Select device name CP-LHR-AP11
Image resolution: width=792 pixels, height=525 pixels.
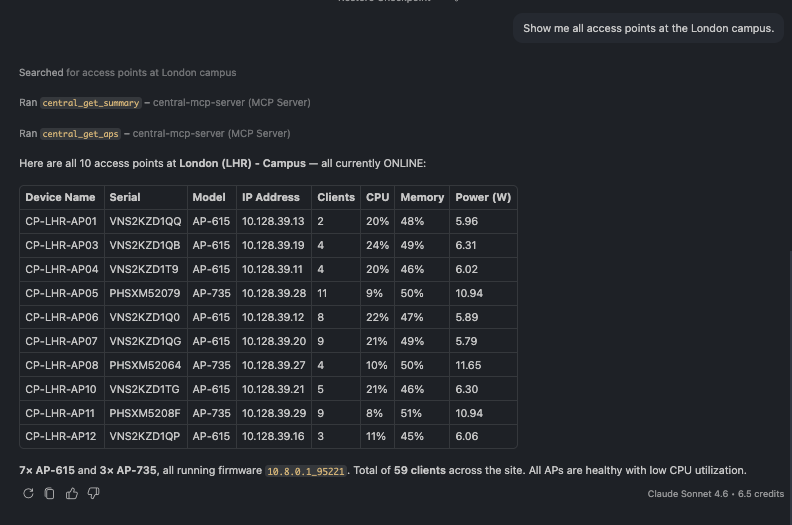(x=60, y=413)
